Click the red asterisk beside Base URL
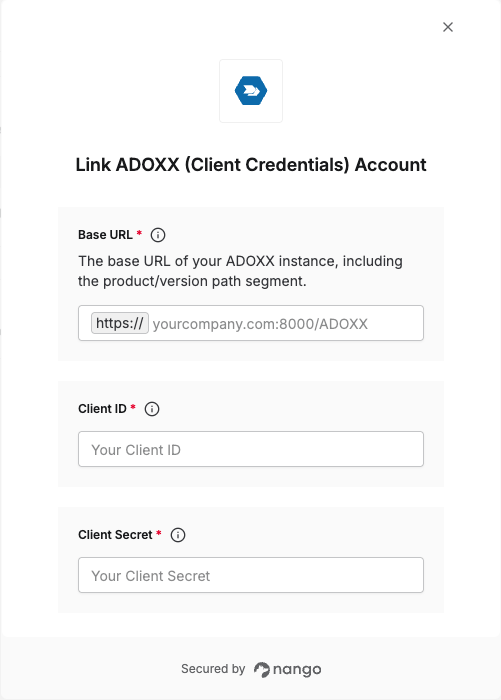This screenshot has width=501, height=700. pyautogui.click(x=139, y=233)
